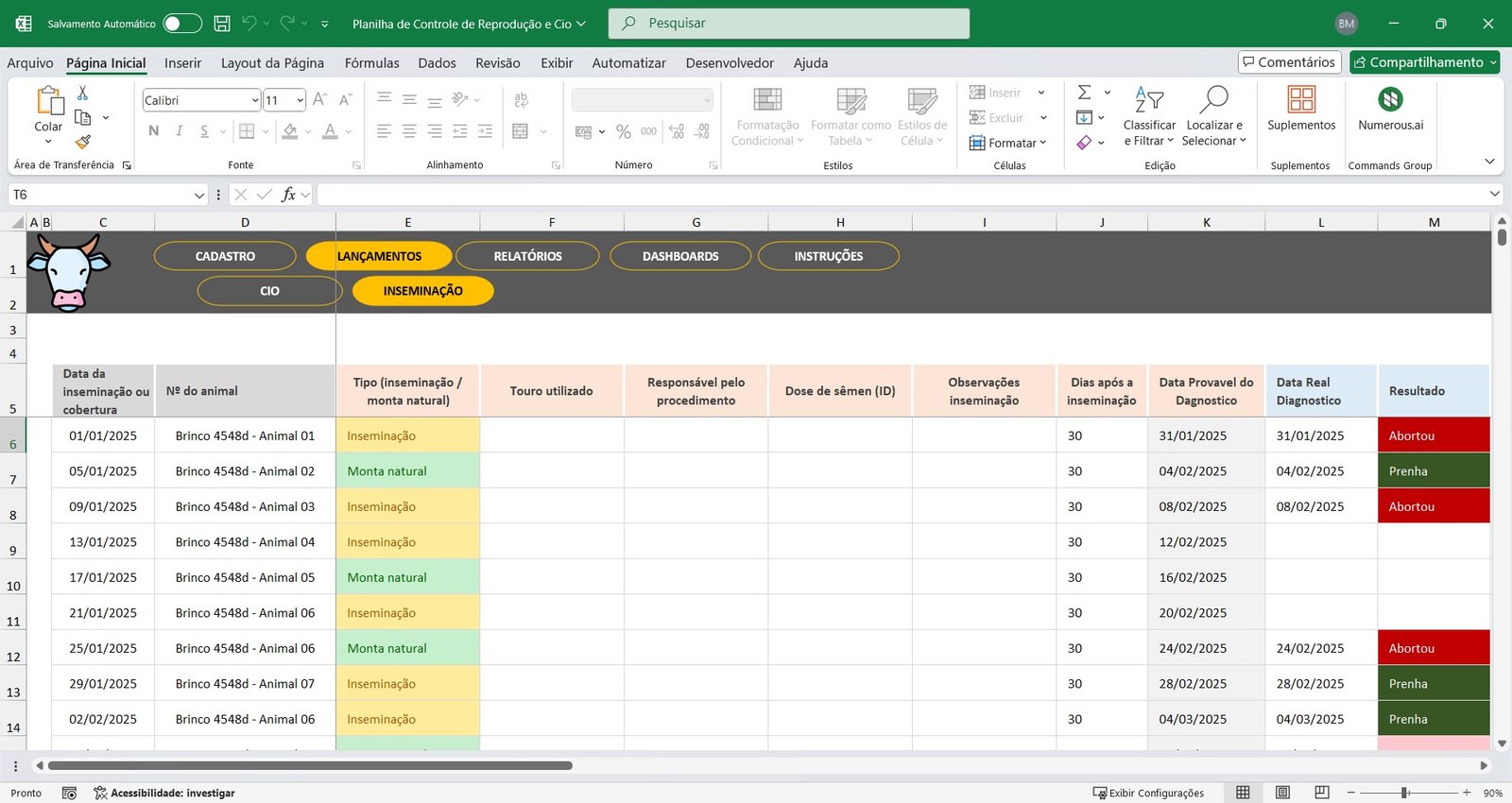Click the insert function fx icon
The image size is (1512, 803).
[x=288, y=195]
